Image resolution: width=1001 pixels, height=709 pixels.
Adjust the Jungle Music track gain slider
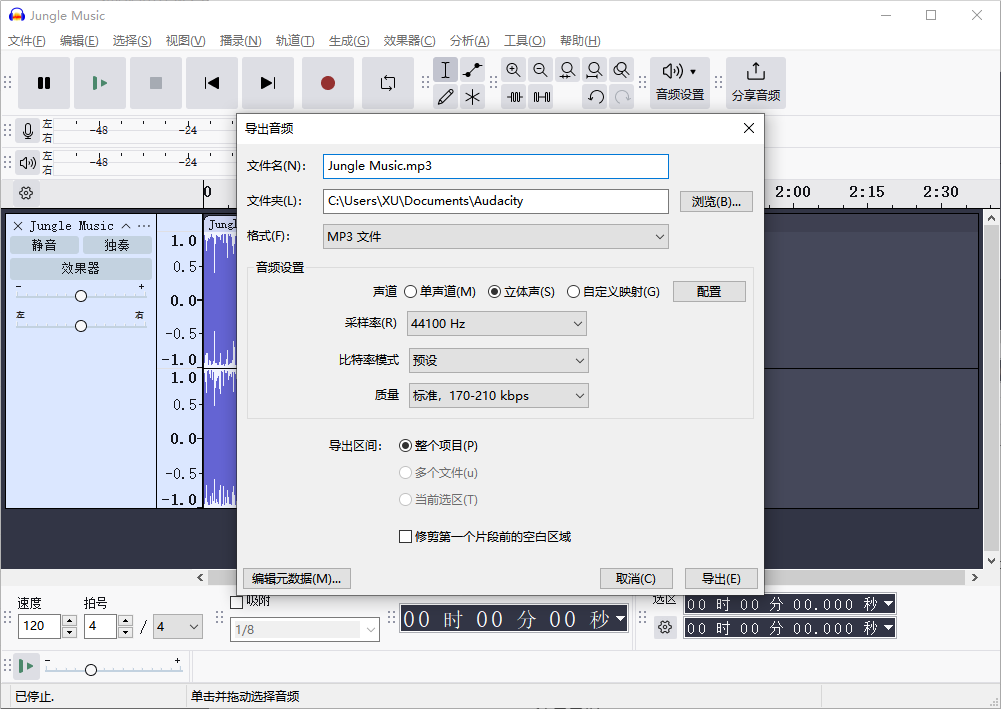pos(80,295)
